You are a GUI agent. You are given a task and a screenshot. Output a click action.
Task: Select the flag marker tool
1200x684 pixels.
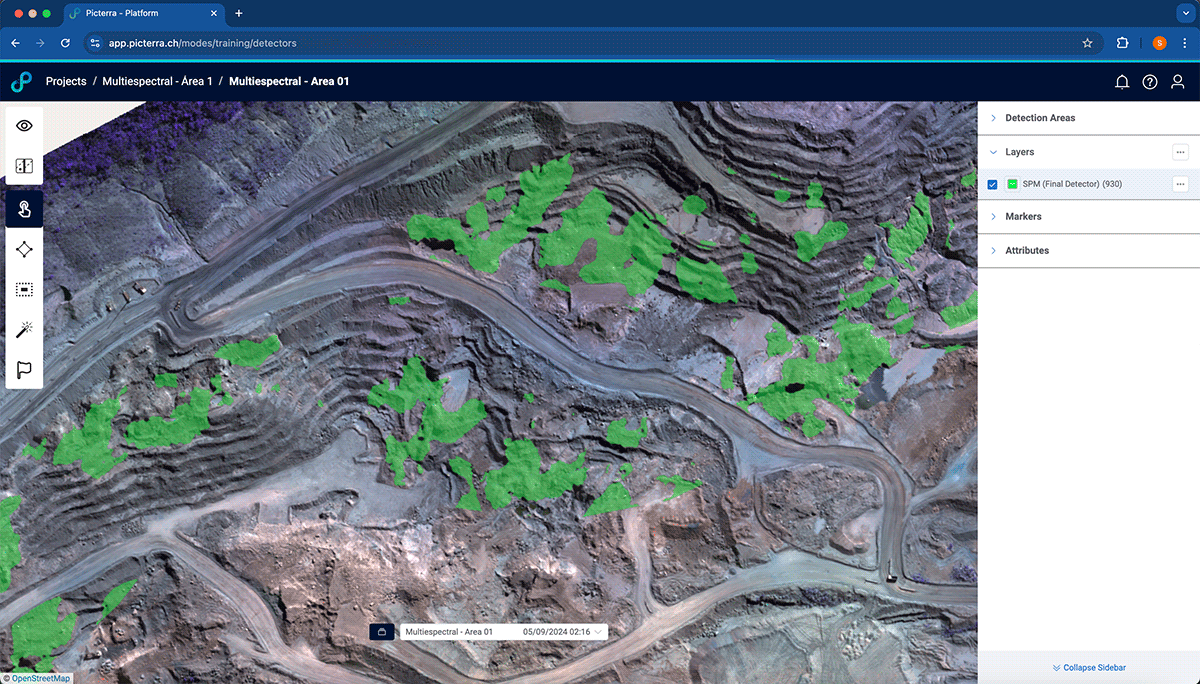(24, 371)
